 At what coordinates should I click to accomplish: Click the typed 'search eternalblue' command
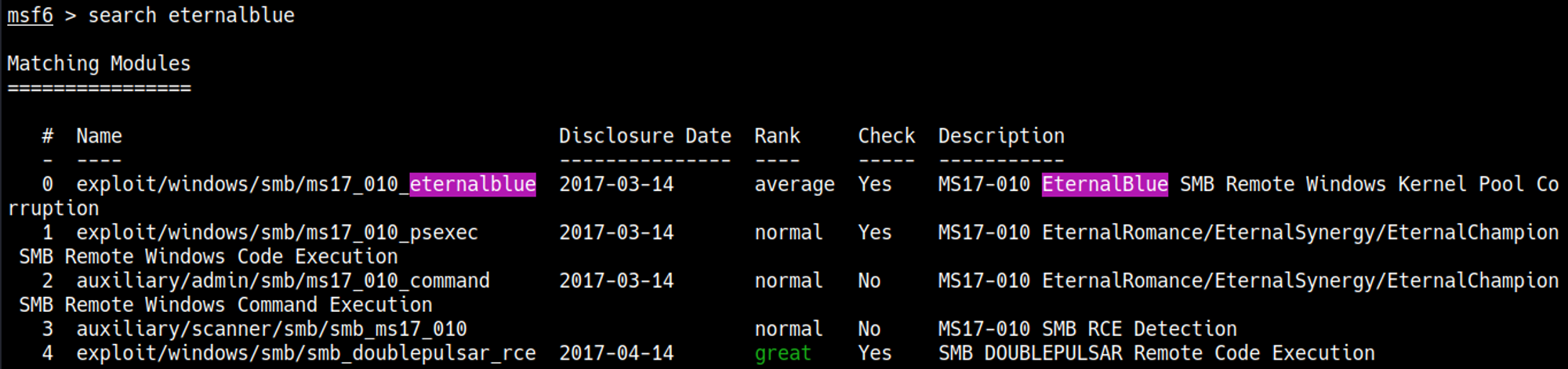[x=191, y=16]
